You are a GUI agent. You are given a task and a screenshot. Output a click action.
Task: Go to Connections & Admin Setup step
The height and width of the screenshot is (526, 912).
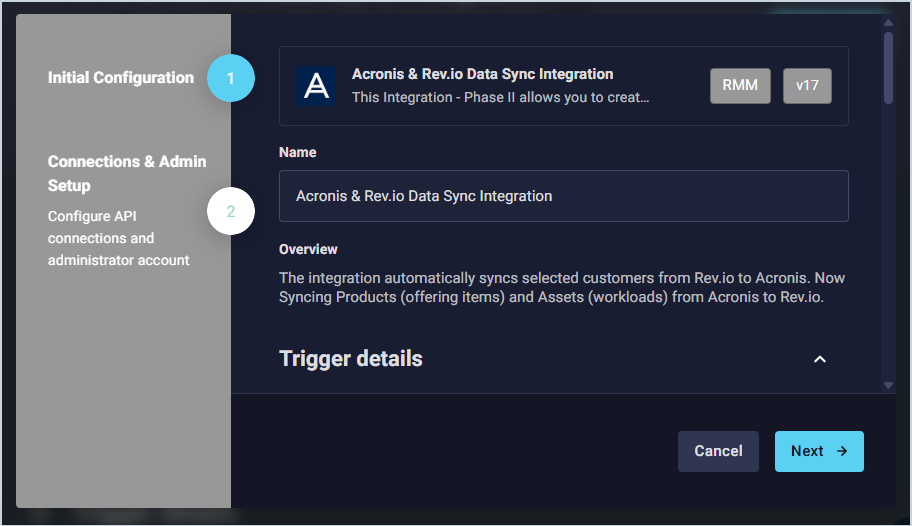coord(127,173)
